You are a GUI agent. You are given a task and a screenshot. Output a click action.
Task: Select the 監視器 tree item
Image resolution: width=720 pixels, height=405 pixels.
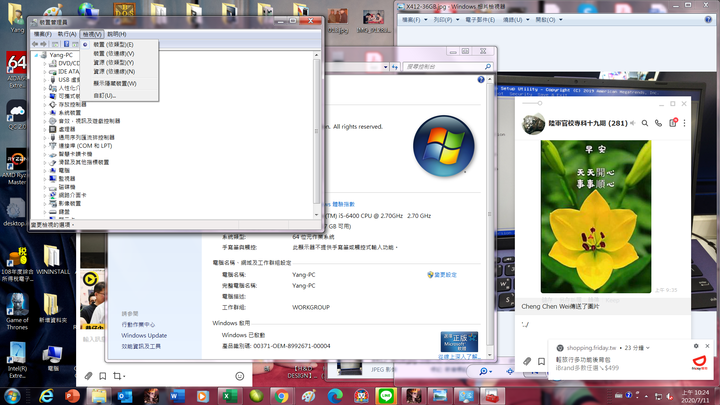[67, 179]
